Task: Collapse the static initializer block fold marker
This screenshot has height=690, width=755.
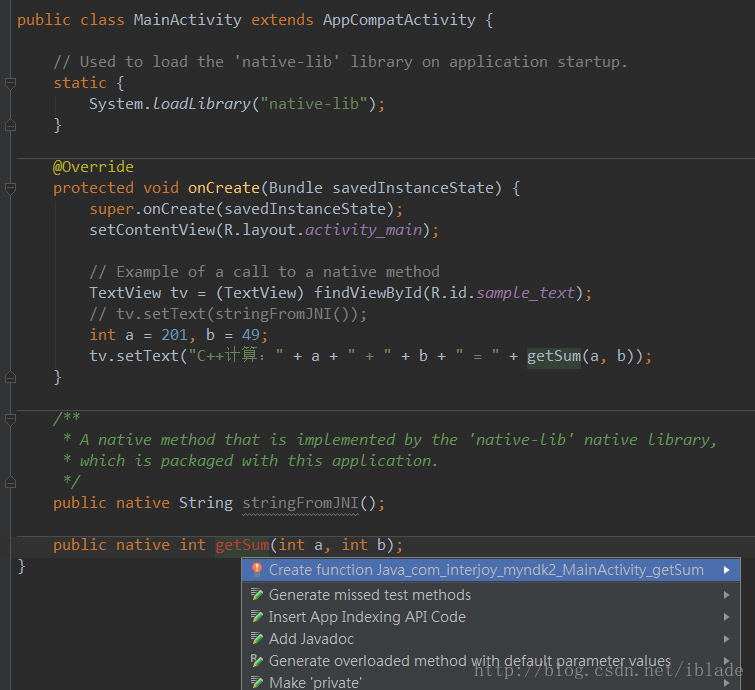Action: tap(10, 84)
